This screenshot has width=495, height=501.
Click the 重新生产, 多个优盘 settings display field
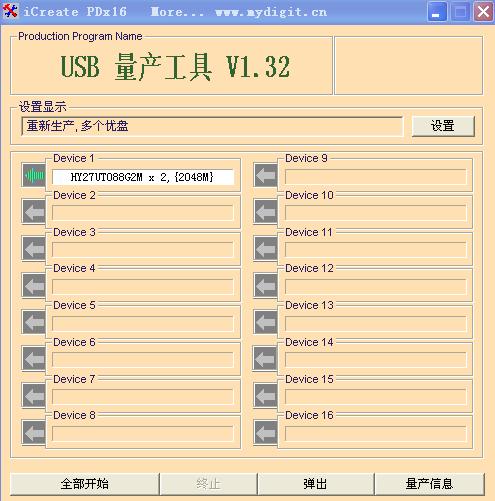click(212, 126)
